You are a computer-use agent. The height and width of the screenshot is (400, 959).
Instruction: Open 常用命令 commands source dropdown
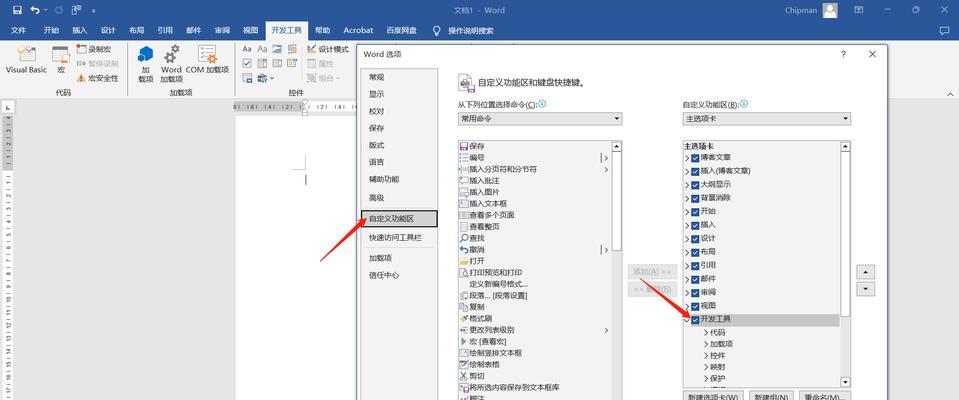coord(540,118)
